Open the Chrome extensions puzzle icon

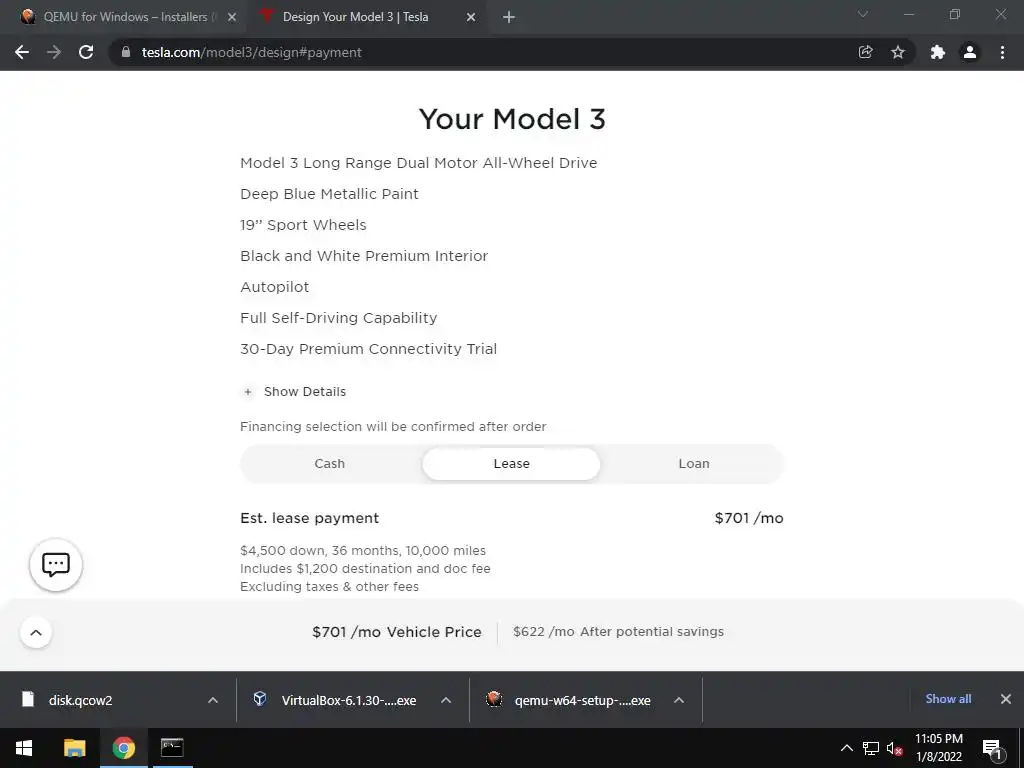[x=938, y=52]
